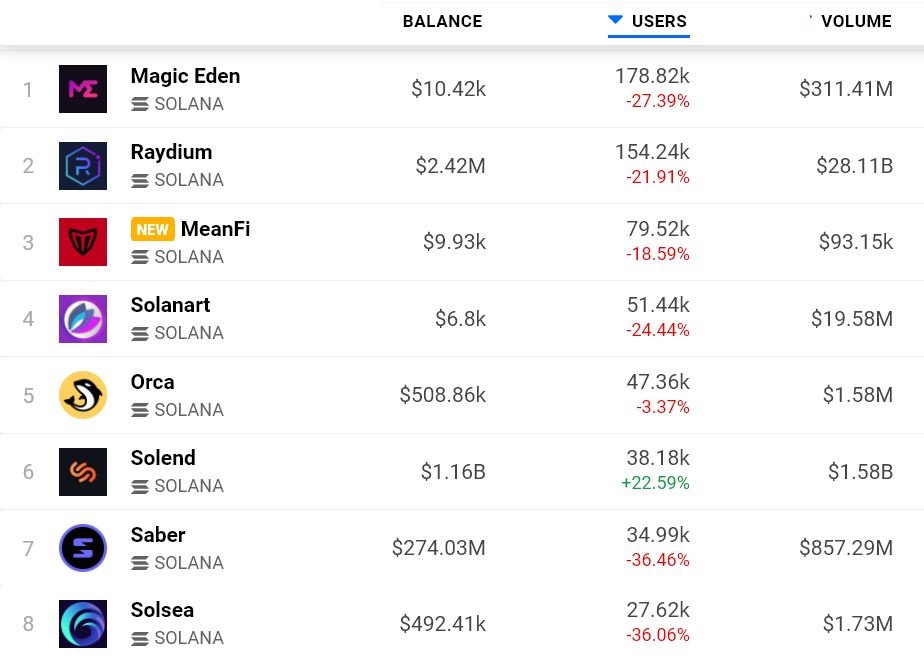Screen dimensions: 924x658
Task: Sort by the Balance column header
Action: point(442,21)
